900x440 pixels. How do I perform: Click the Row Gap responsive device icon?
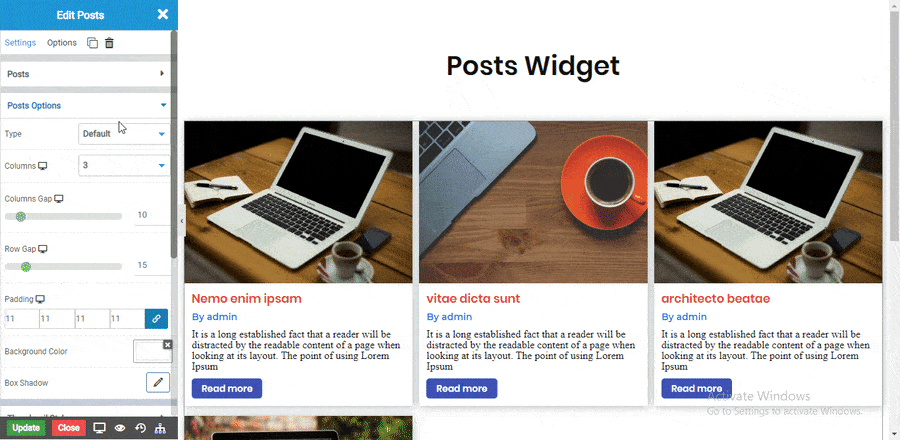(x=43, y=249)
